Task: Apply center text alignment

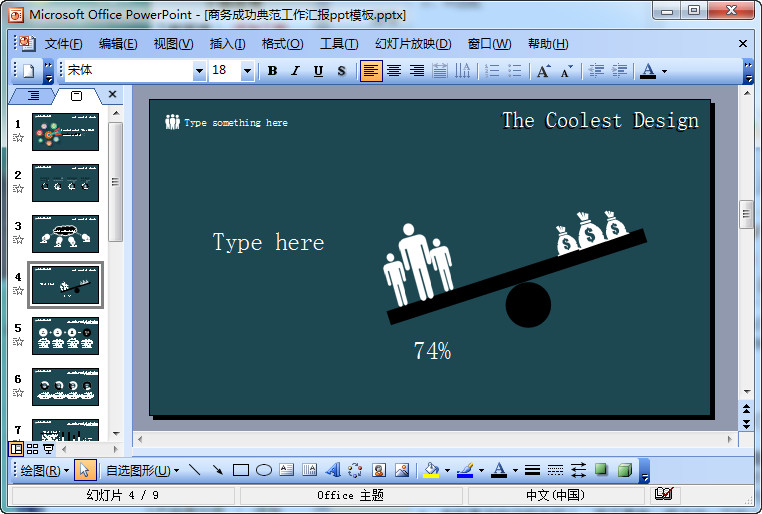Action: (x=394, y=71)
